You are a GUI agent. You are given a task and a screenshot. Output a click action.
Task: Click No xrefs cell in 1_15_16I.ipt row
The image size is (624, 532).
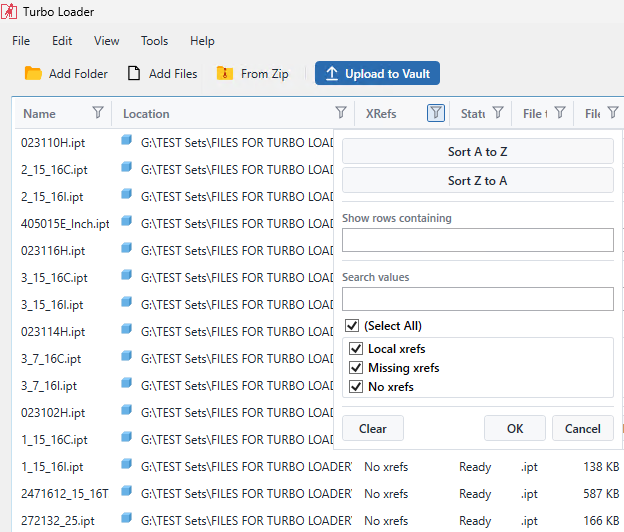click(386, 466)
